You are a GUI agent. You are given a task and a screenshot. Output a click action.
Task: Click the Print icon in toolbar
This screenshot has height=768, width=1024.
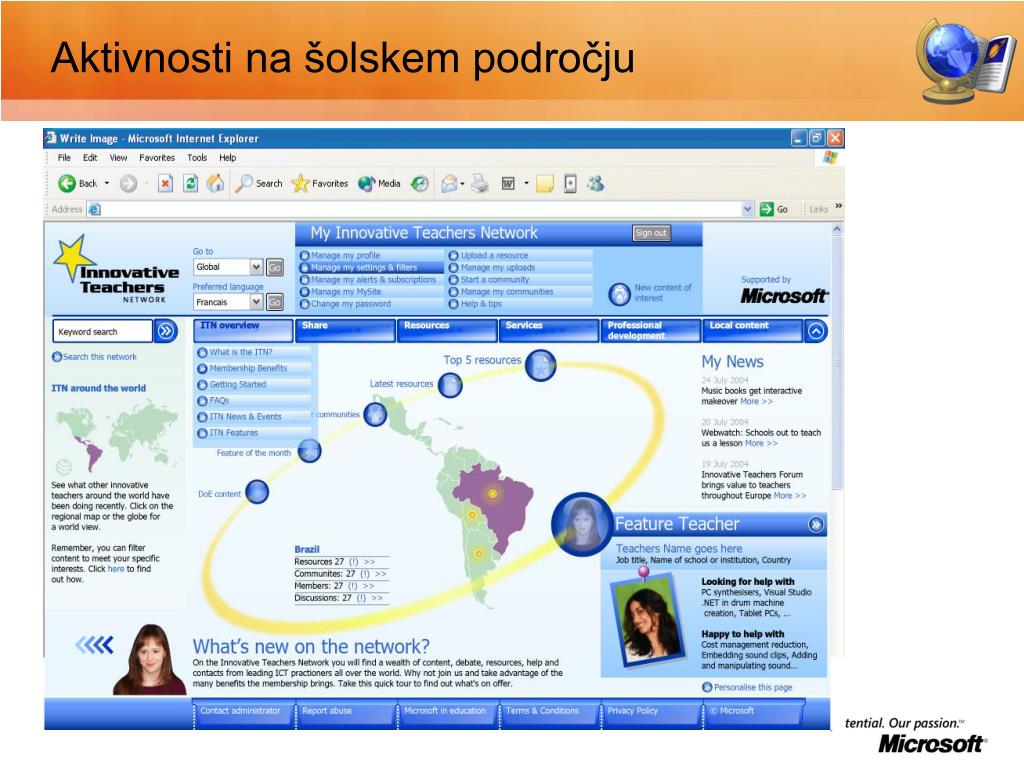[480, 184]
